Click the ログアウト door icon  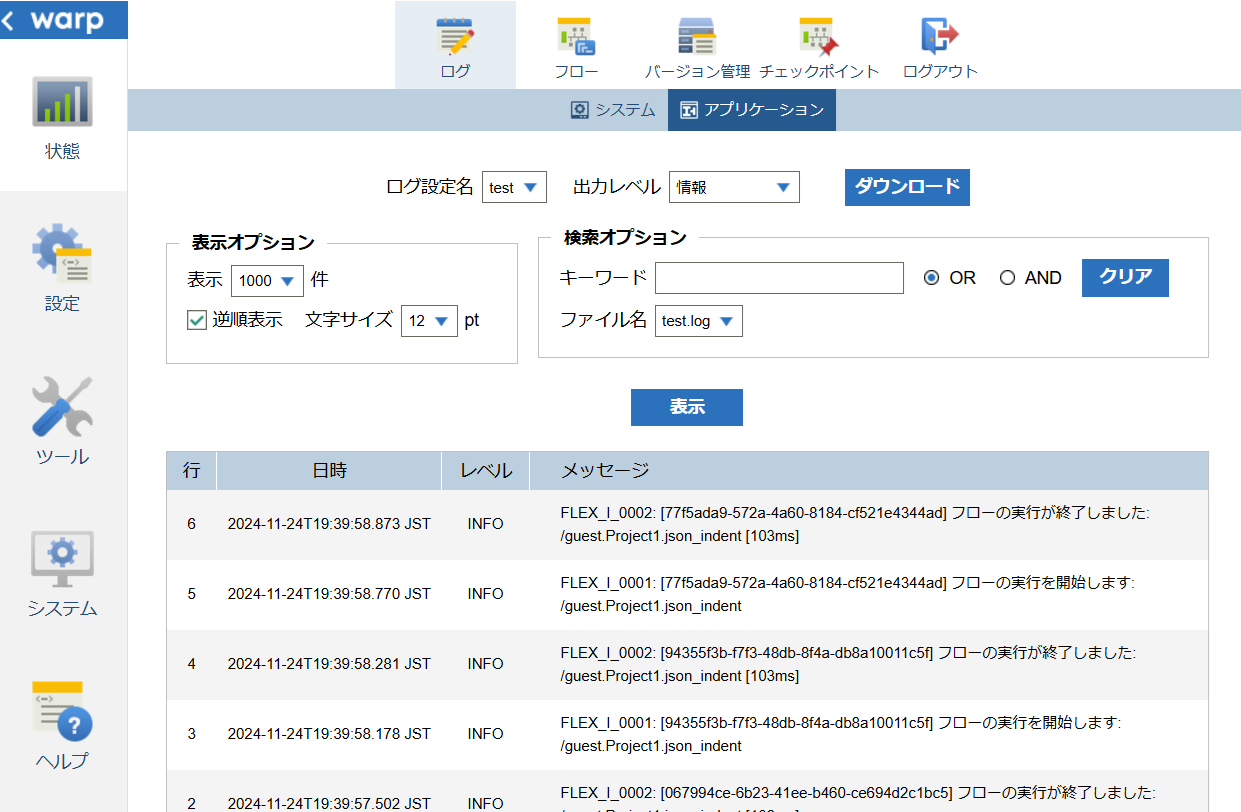tap(940, 36)
